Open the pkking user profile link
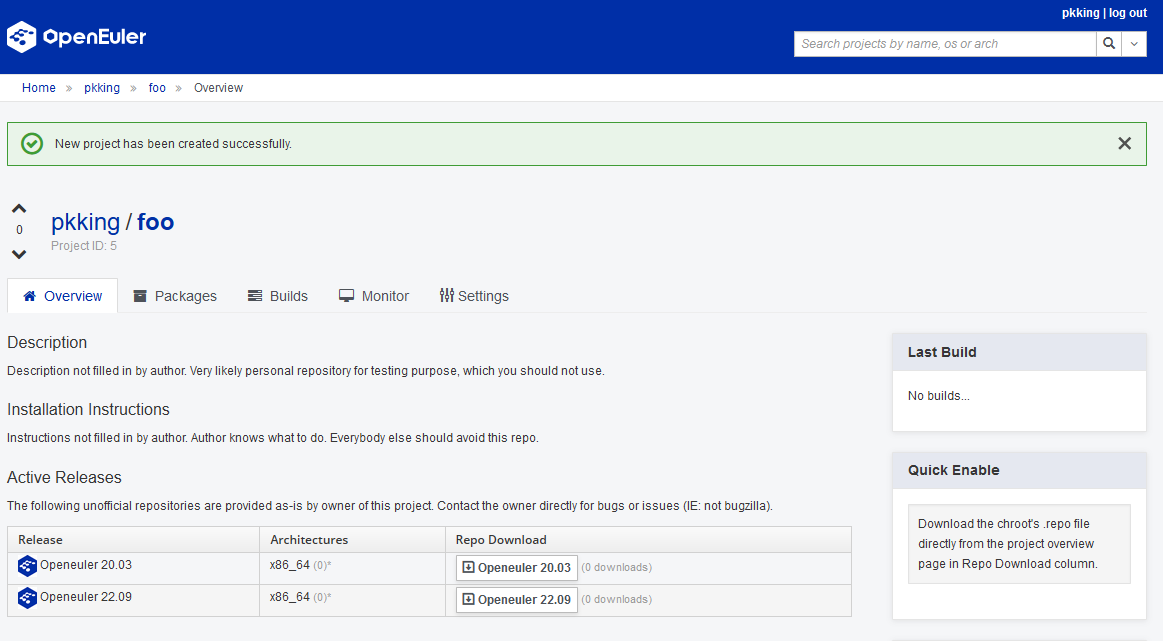 pyautogui.click(x=1080, y=13)
